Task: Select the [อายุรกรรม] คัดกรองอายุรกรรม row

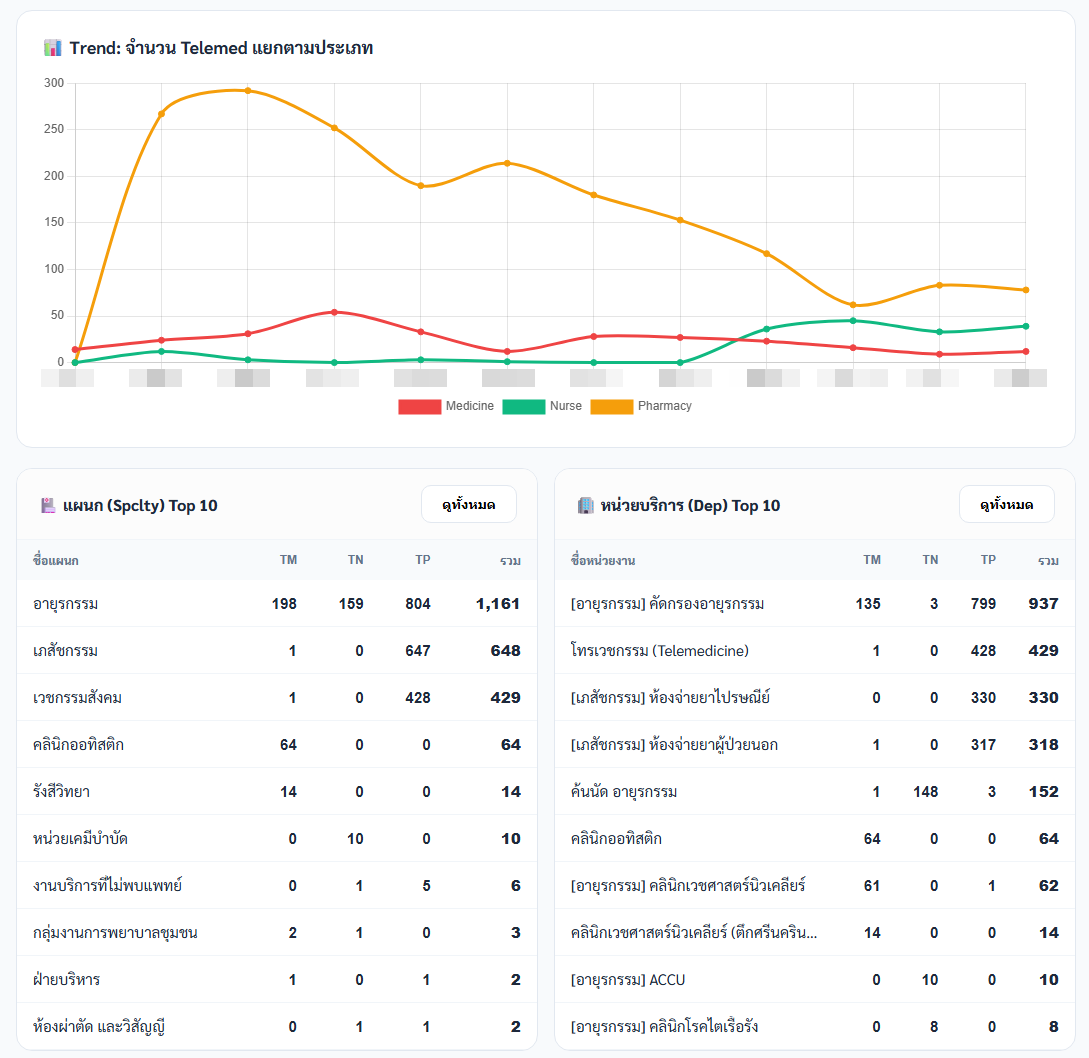Action: pos(815,604)
